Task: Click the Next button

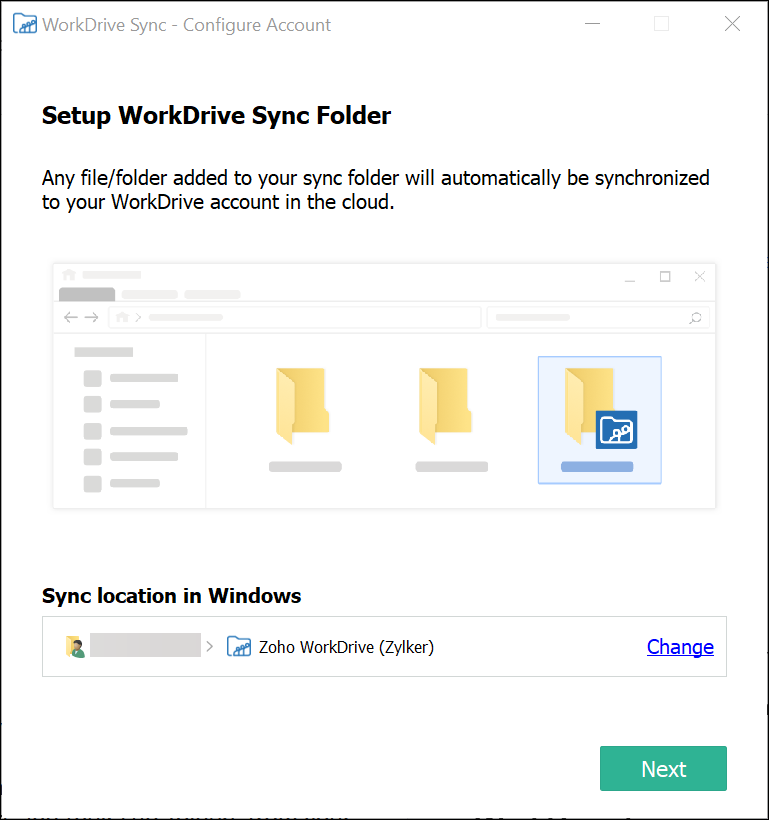Action: coord(663,768)
